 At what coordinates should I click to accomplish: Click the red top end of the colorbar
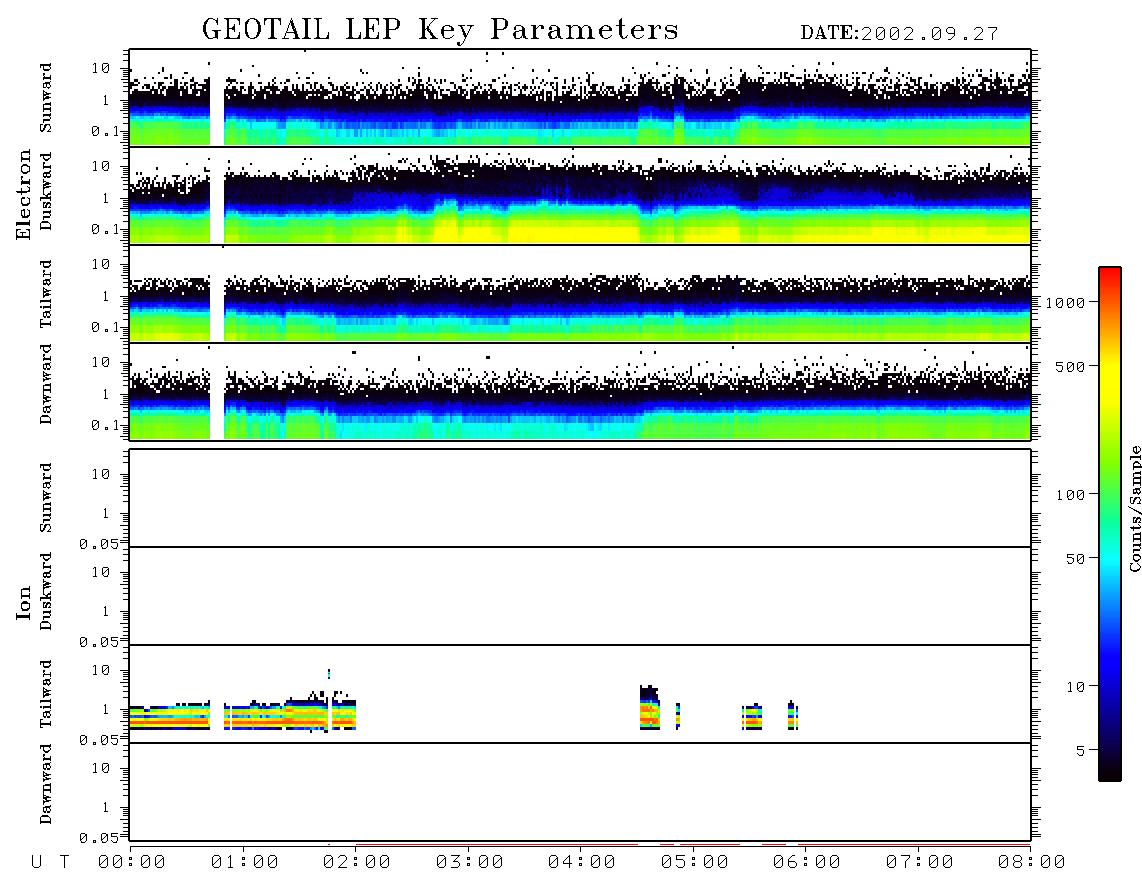pos(1110,275)
